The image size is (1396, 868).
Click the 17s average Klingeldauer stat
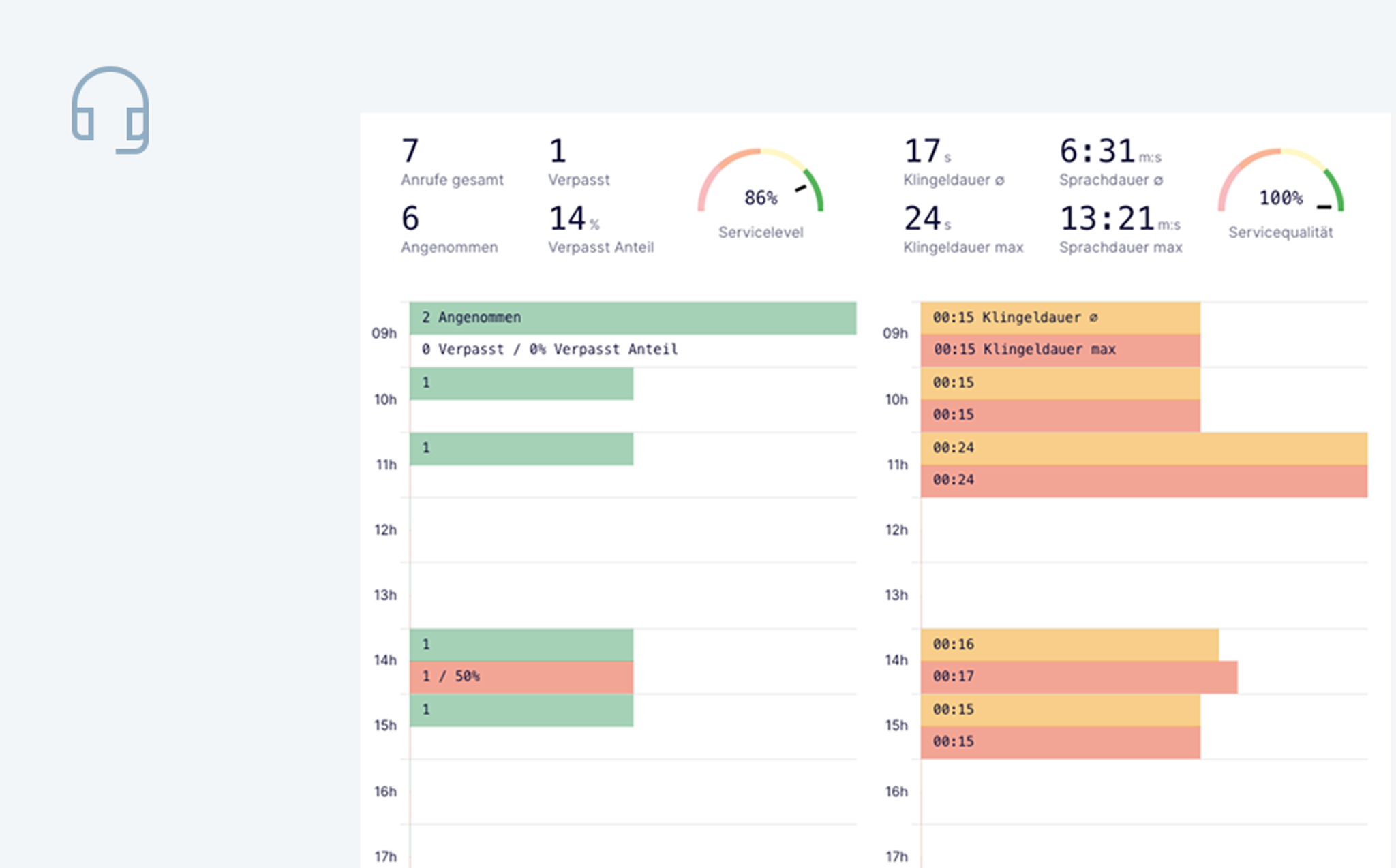point(923,151)
